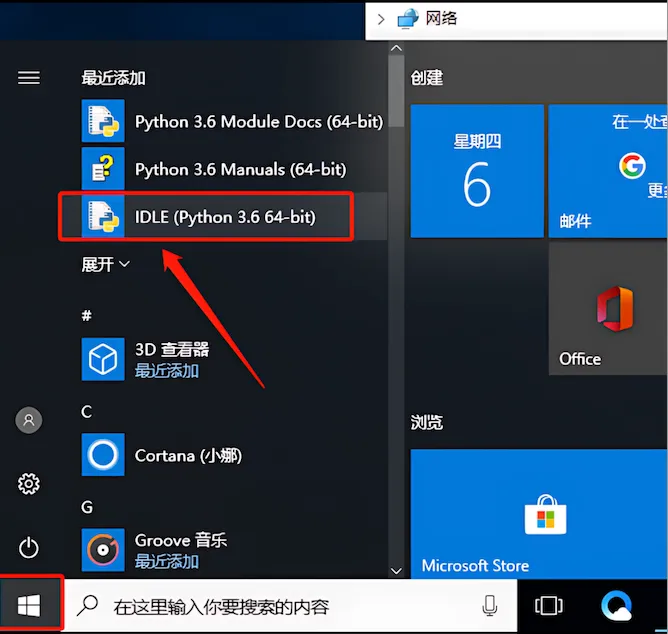This screenshot has width=668, height=634.
Task: Click the search magnifier icon
Action: pyautogui.click(x=87, y=605)
